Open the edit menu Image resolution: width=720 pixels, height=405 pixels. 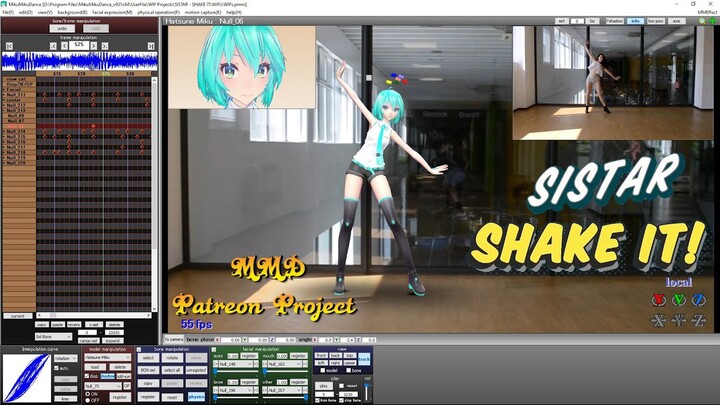[26, 12]
